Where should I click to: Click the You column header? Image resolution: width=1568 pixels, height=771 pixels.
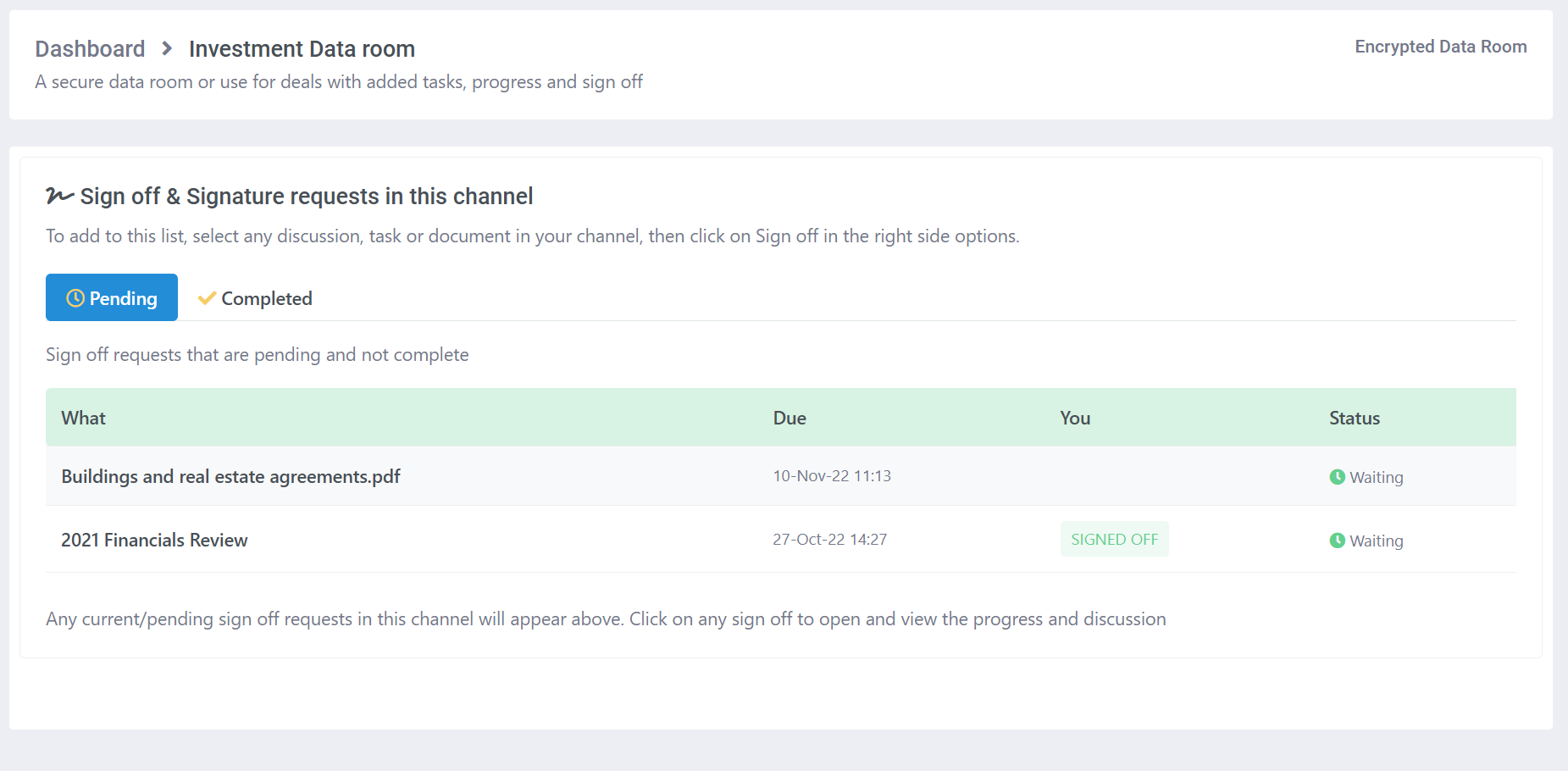1075,418
